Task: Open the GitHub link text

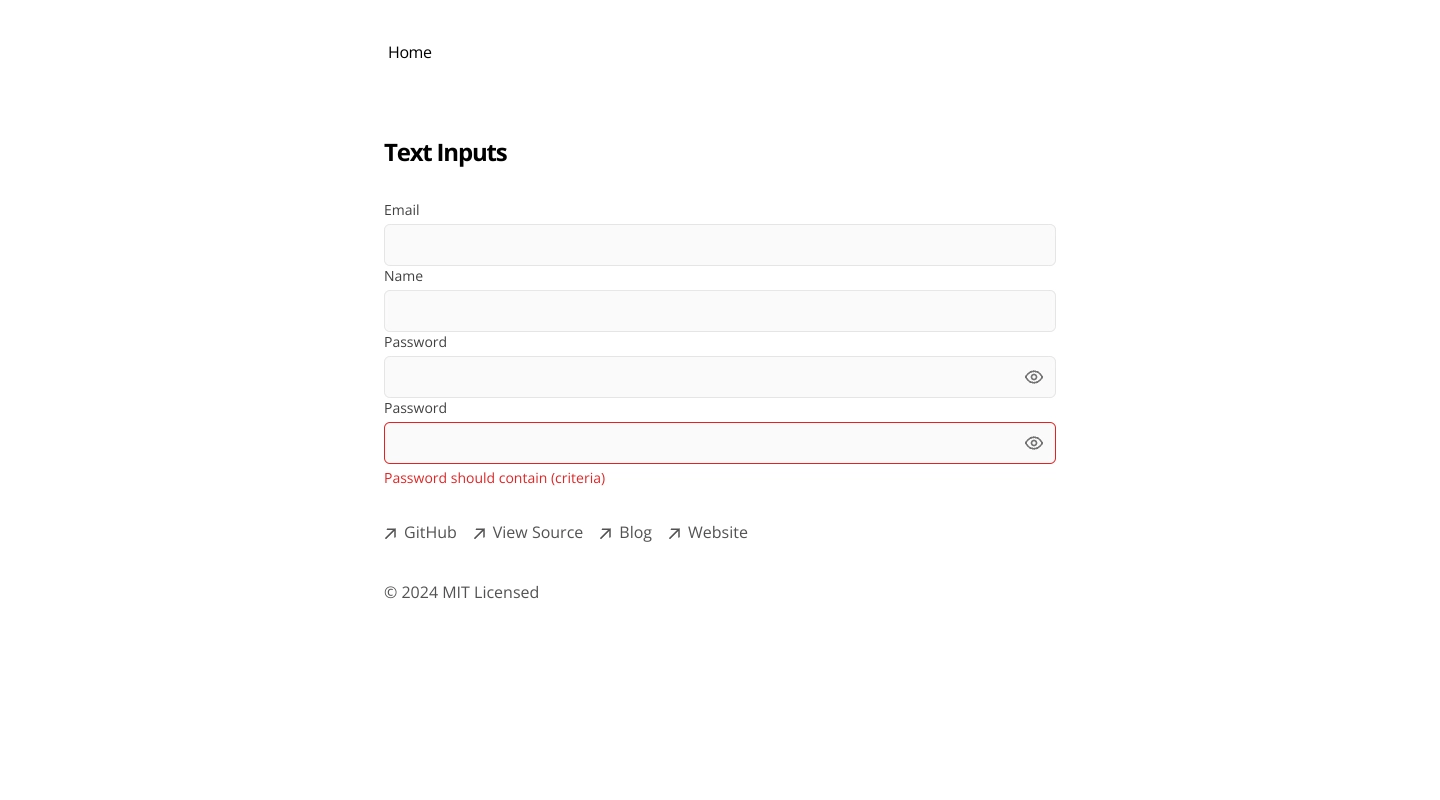Action: click(430, 532)
